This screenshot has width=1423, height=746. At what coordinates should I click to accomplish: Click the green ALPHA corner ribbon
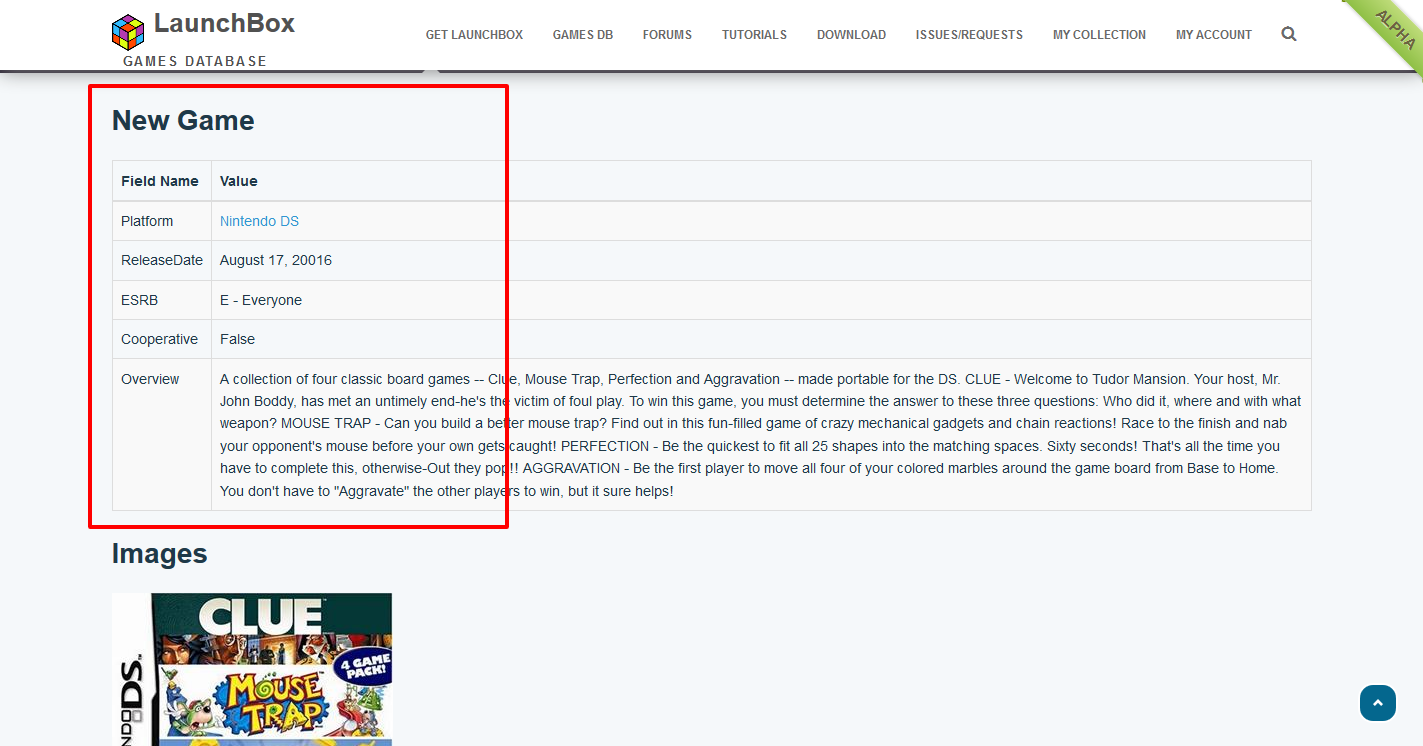[1393, 29]
